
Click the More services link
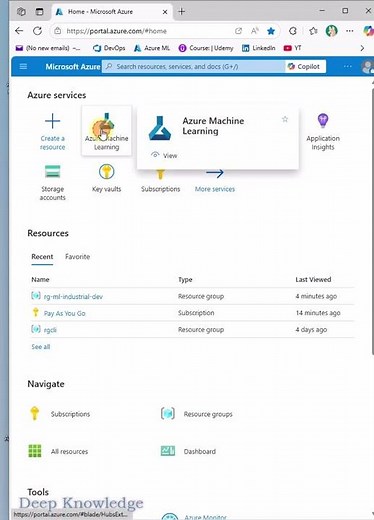pyautogui.click(x=215, y=189)
